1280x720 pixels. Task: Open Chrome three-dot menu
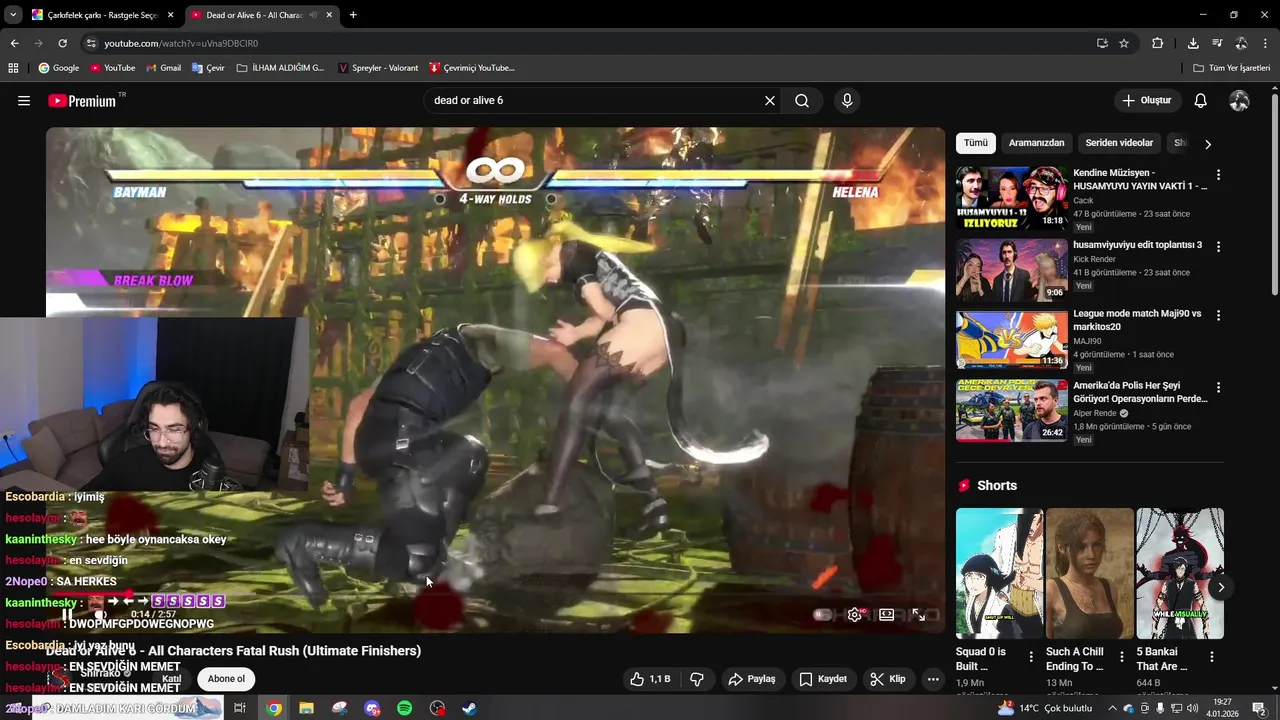pyautogui.click(x=1265, y=43)
